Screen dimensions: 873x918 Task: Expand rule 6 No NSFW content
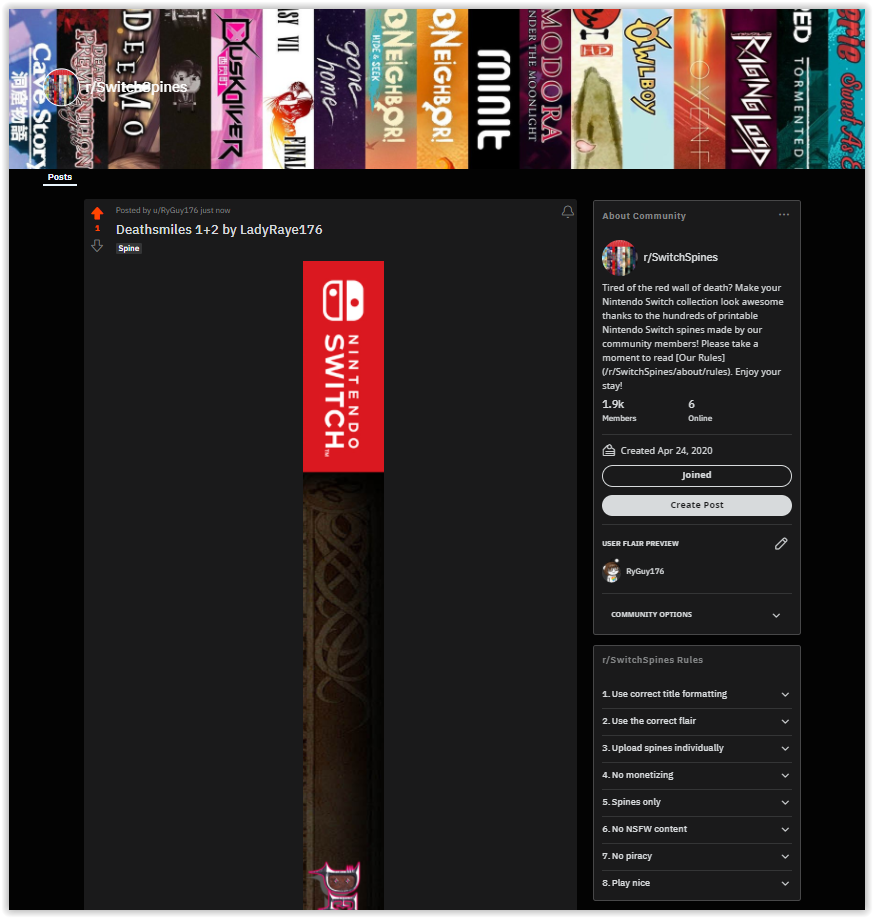click(697, 828)
